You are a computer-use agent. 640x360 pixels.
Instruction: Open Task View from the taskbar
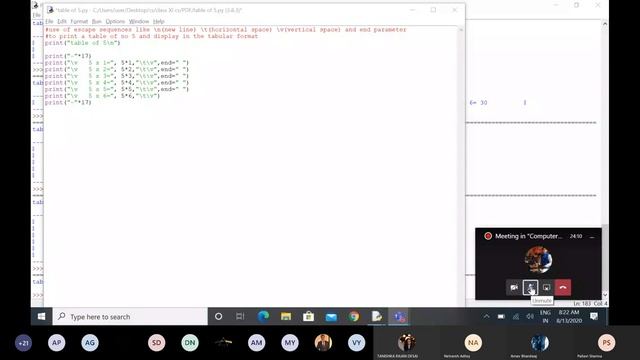pyautogui.click(x=240, y=316)
